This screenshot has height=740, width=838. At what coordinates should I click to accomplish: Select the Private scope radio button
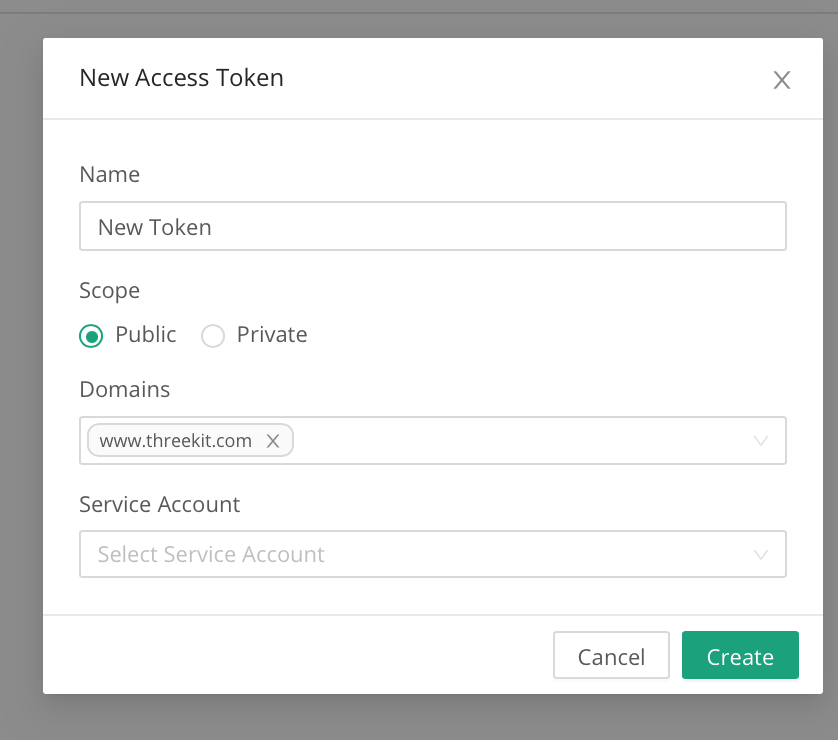213,336
